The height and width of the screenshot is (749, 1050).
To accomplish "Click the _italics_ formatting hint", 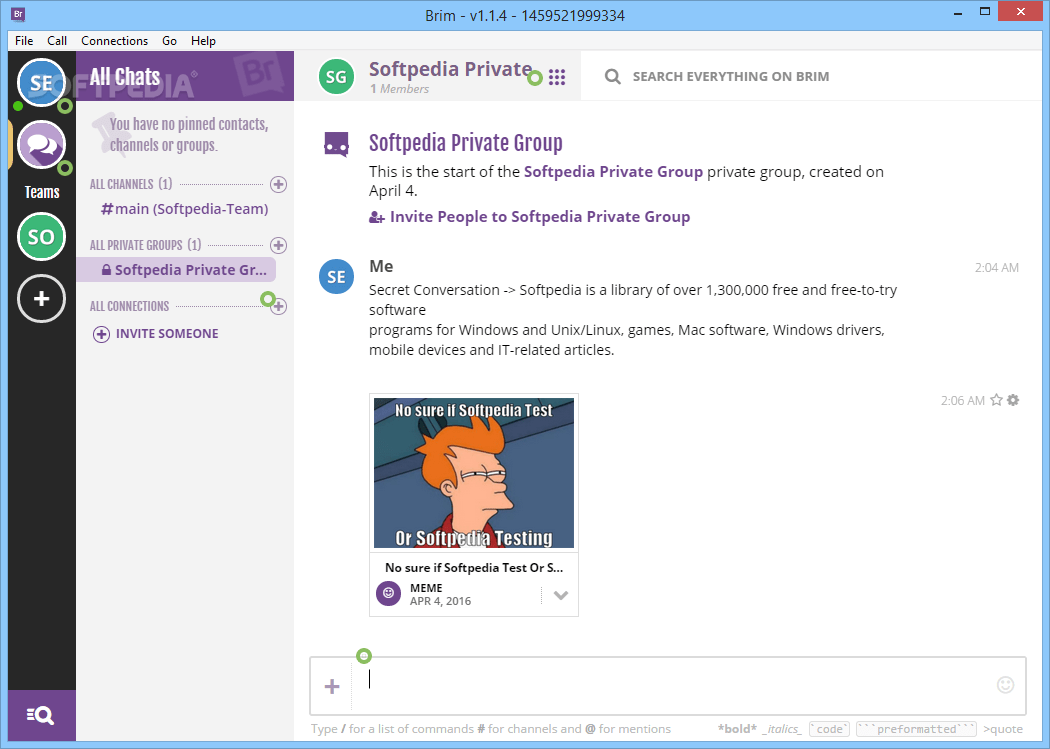I will 782,729.
